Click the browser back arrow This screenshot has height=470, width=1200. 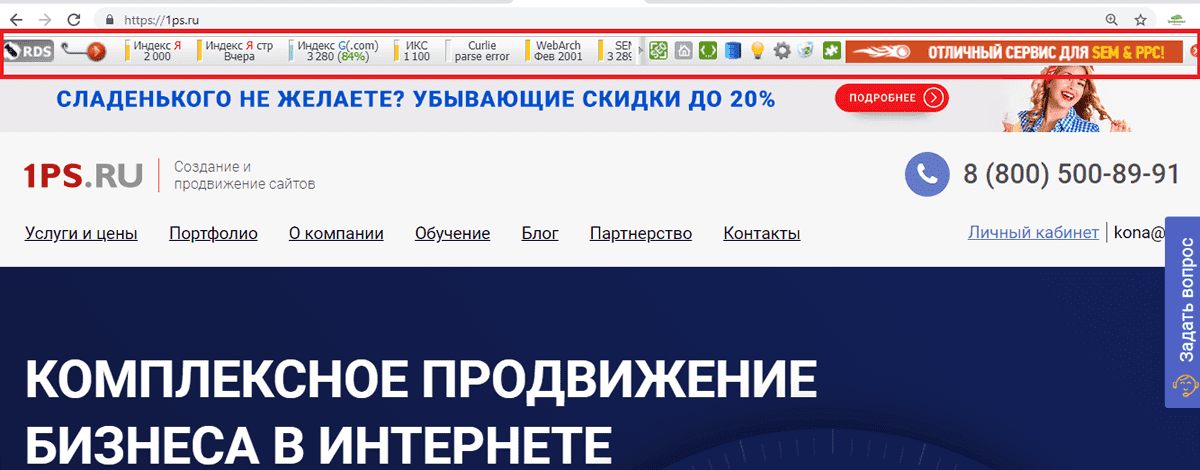(x=16, y=19)
